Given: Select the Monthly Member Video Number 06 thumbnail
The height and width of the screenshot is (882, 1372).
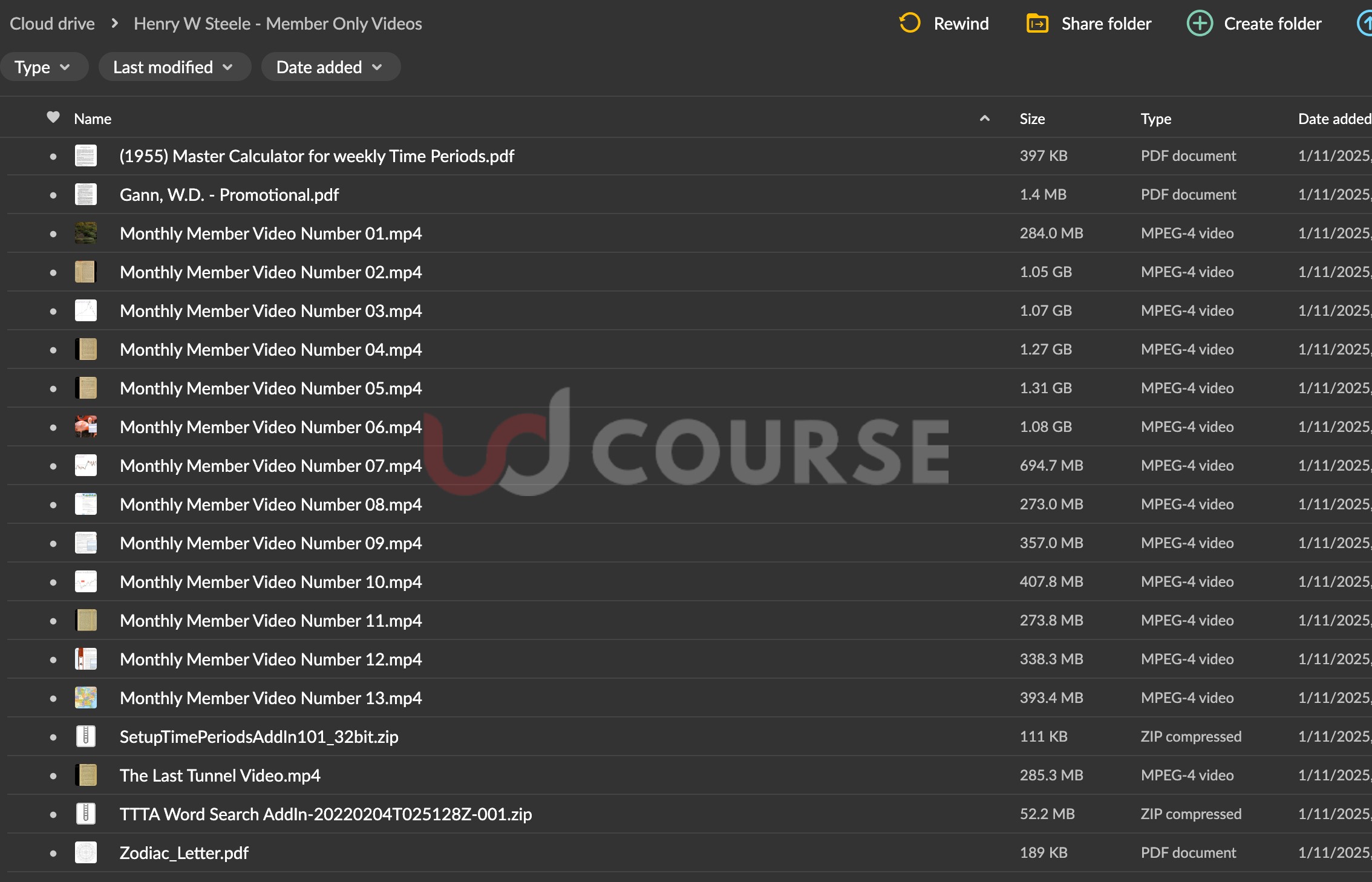Looking at the screenshot, I should coord(86,426).
